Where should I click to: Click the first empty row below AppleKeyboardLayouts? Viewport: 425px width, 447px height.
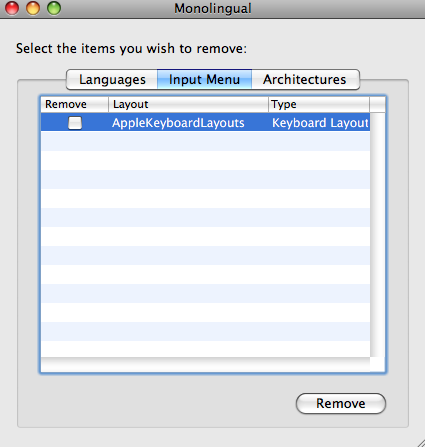pyautogui.click(x=205, y=141)
